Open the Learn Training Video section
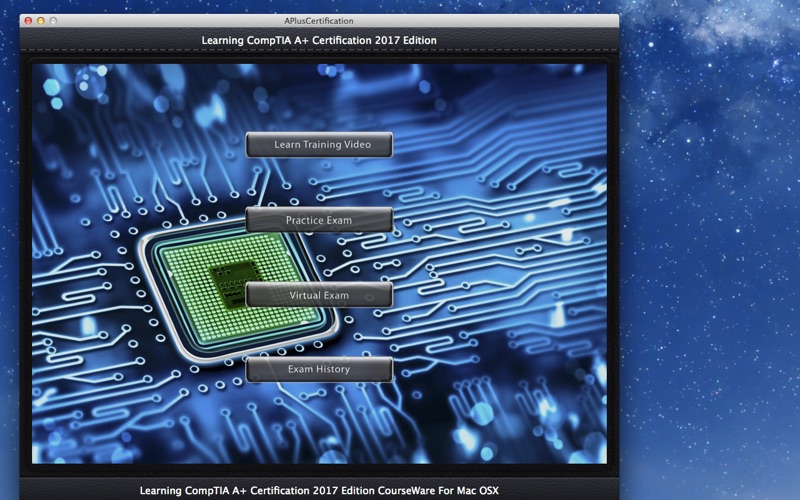 tap(319, 145)
